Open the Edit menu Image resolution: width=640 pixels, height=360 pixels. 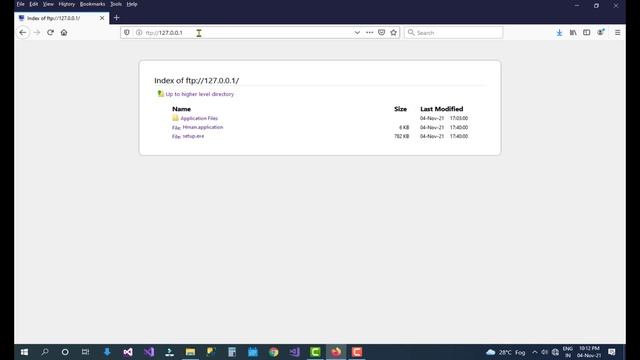33,4
